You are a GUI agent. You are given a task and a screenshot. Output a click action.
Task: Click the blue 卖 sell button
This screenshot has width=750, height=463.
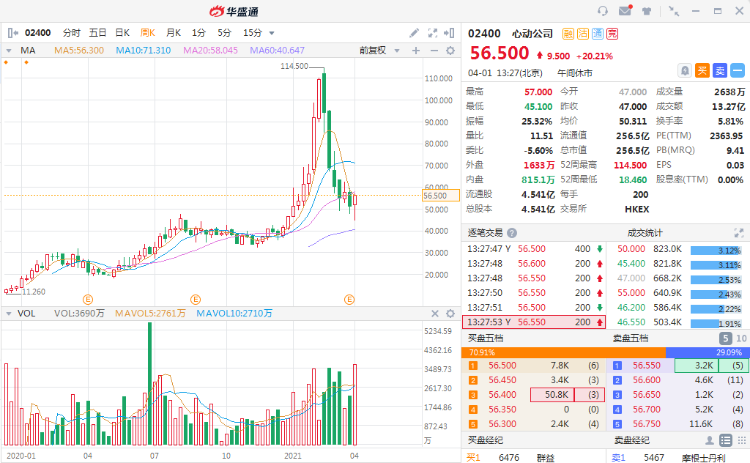tap(720, 71)
